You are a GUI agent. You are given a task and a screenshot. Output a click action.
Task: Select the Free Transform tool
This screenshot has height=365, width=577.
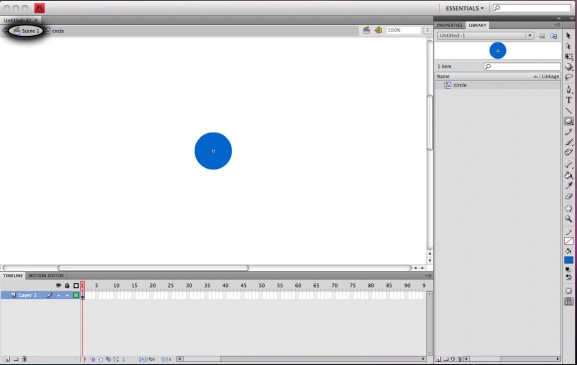pyautogui.click(x=569, y=57)
